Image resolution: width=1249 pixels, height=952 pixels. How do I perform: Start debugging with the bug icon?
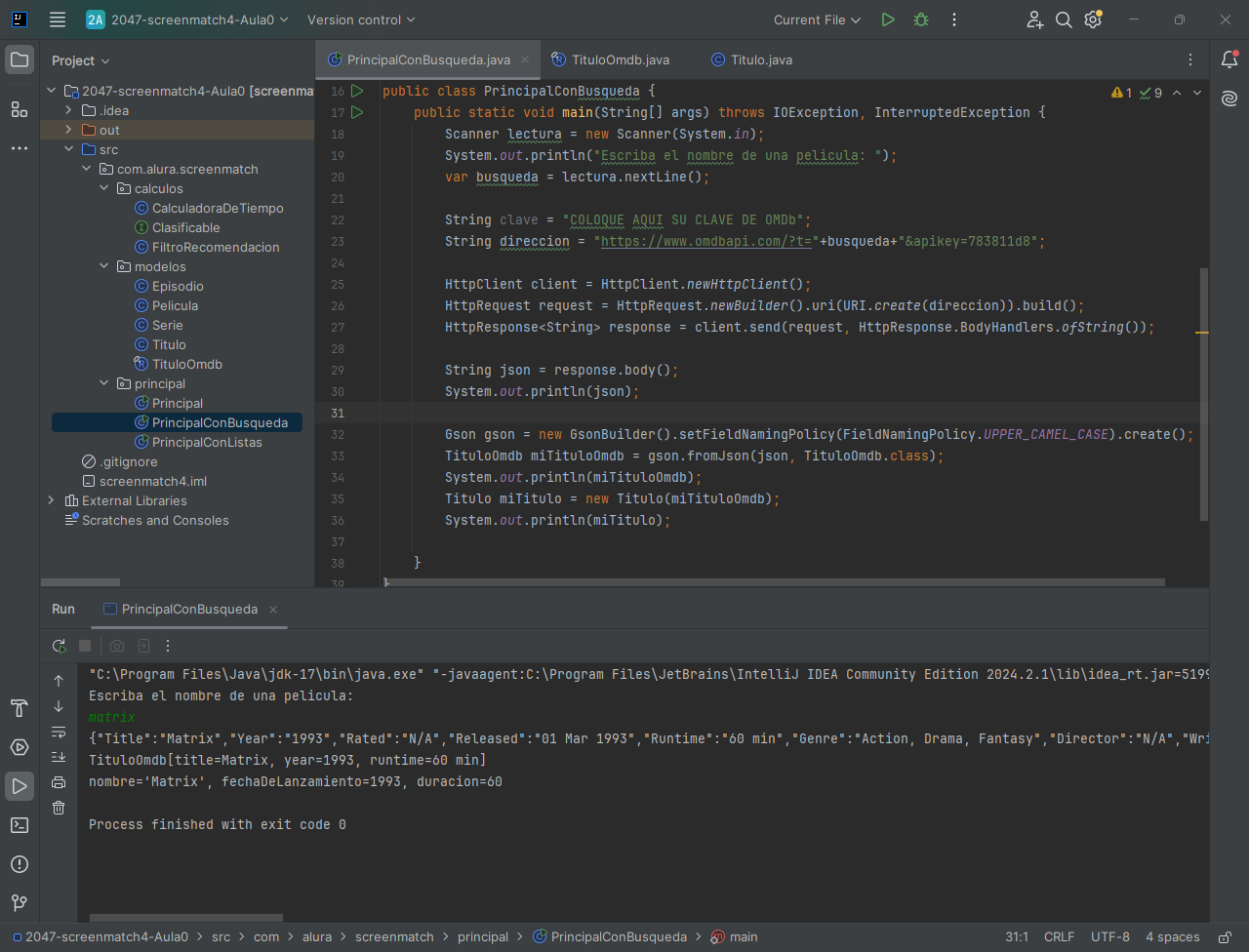[921, 20]
